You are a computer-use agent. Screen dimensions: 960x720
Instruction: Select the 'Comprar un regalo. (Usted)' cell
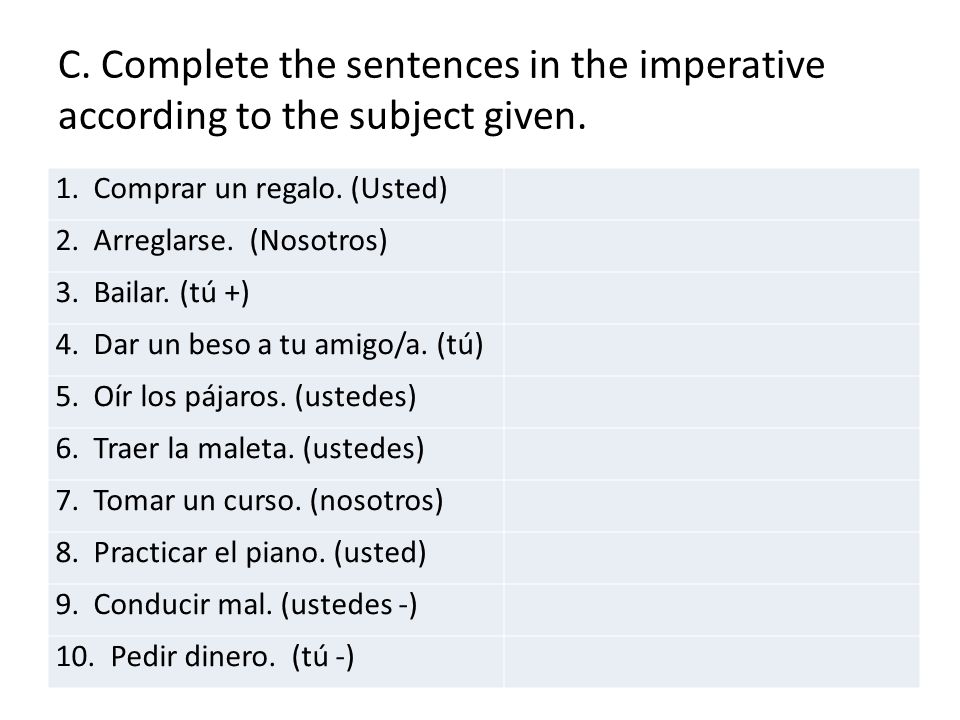pos(276,194)
